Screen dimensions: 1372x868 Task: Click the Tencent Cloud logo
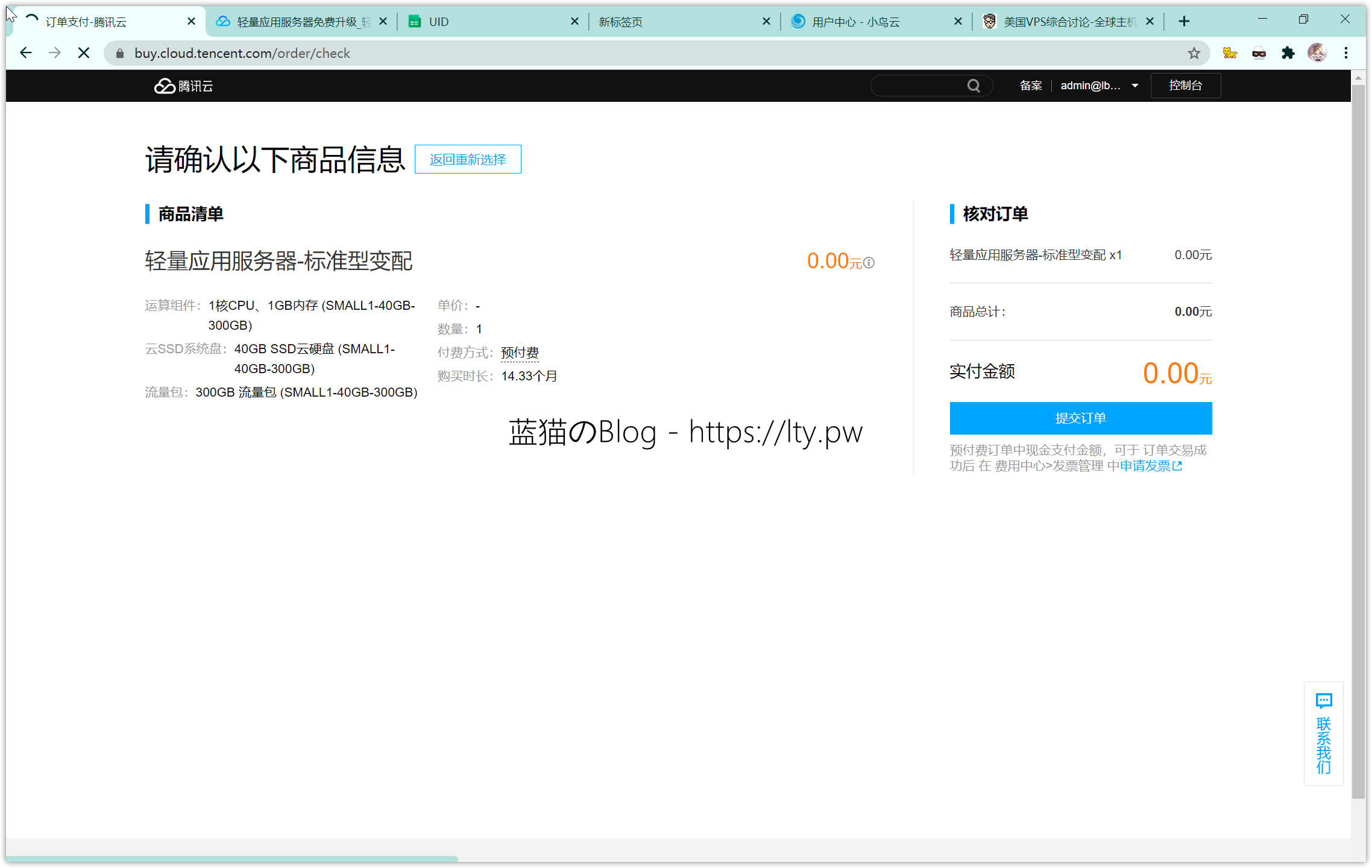183,86
